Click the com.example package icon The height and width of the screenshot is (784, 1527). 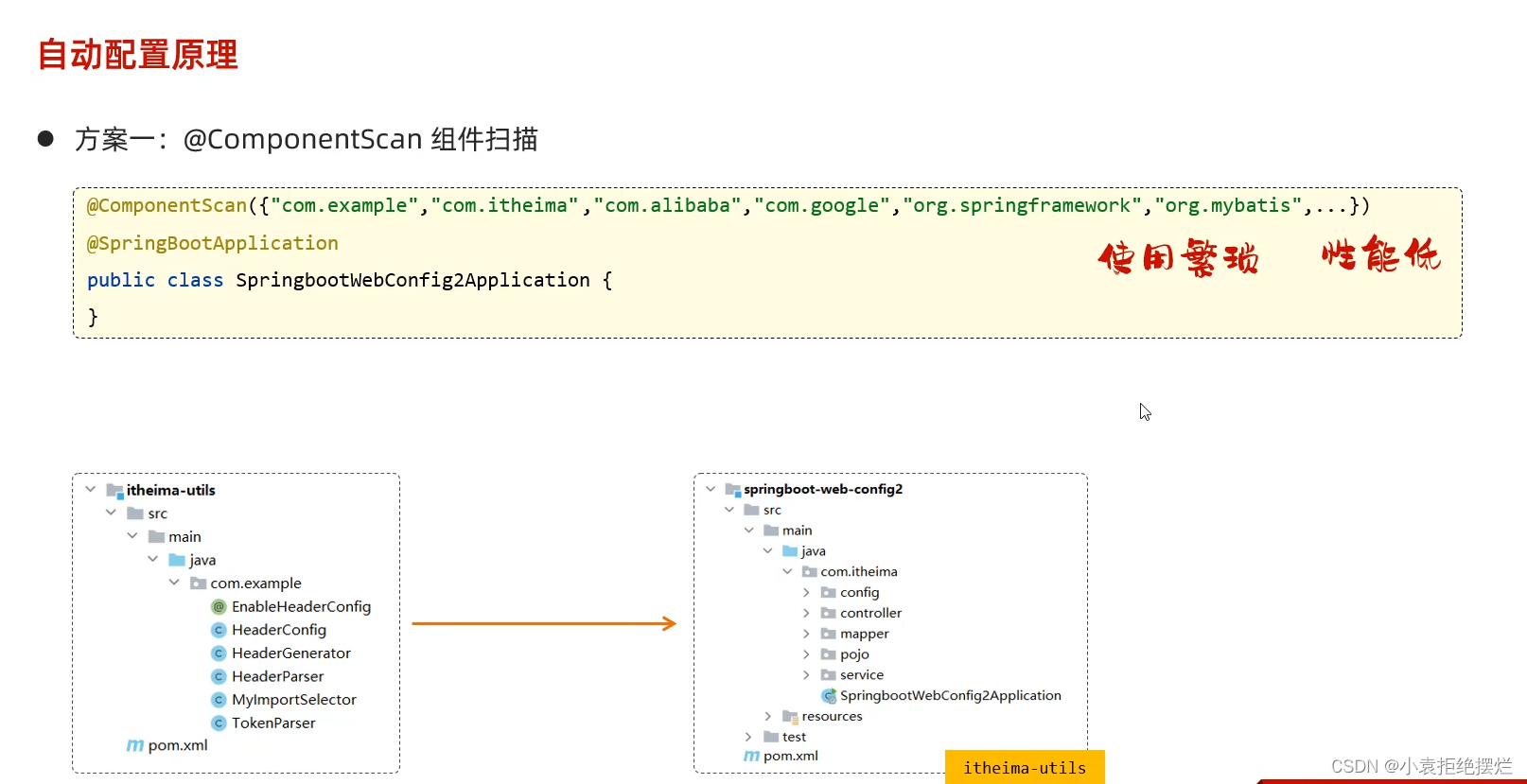(198, 584)
